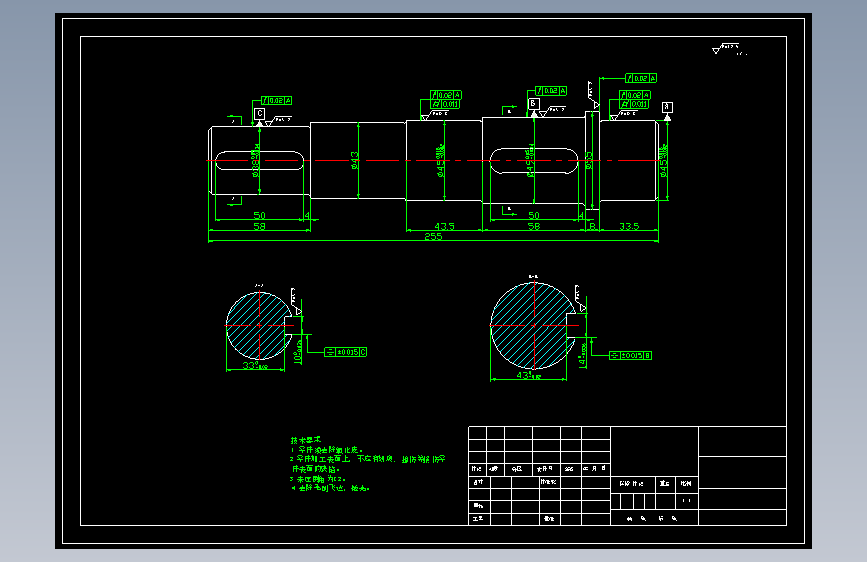
Task: Click the 43.5 length dimension
Action: coord(445,226)
